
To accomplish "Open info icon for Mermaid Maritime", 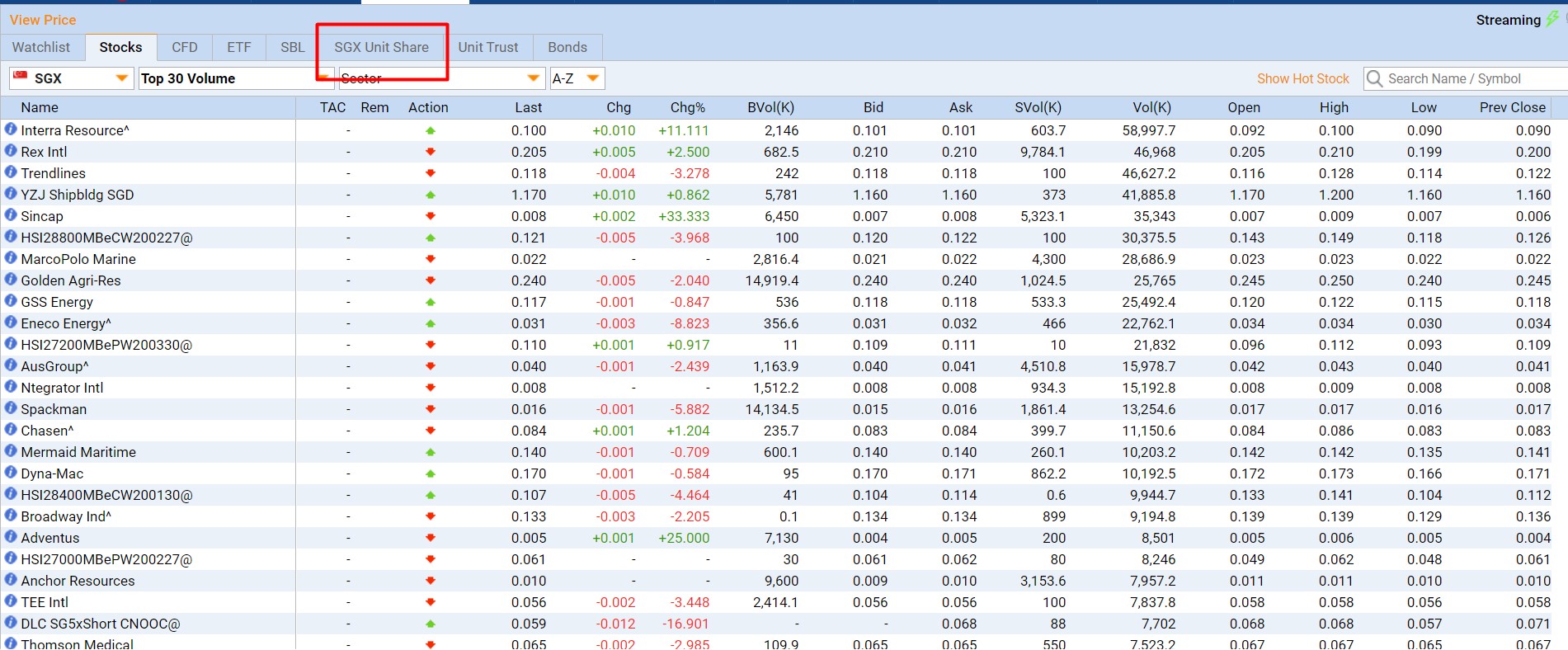I will 11,451.
